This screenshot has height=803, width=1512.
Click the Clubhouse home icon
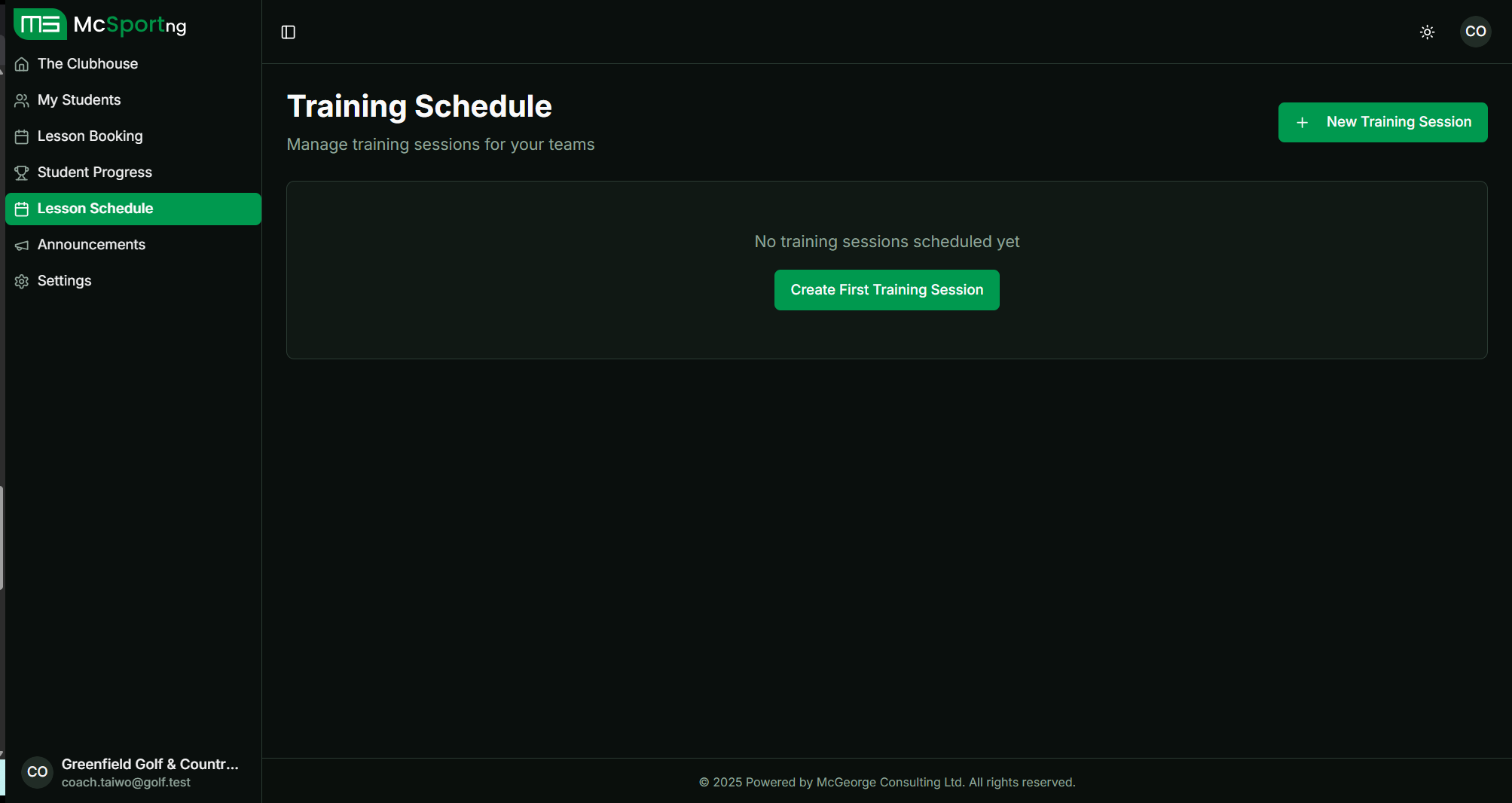click(21, 64)
